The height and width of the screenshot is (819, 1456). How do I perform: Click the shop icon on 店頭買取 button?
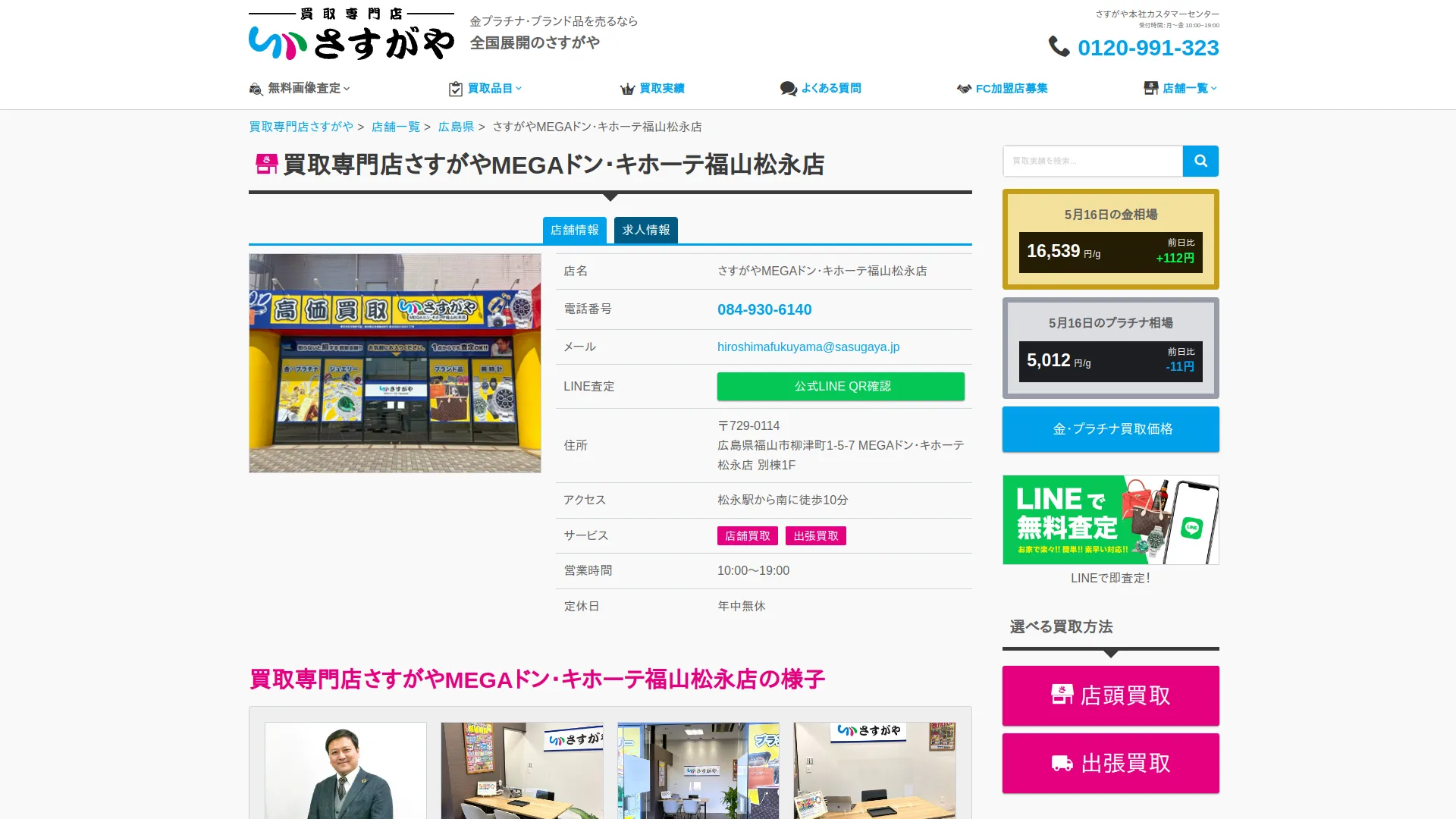pos(1062,695)
